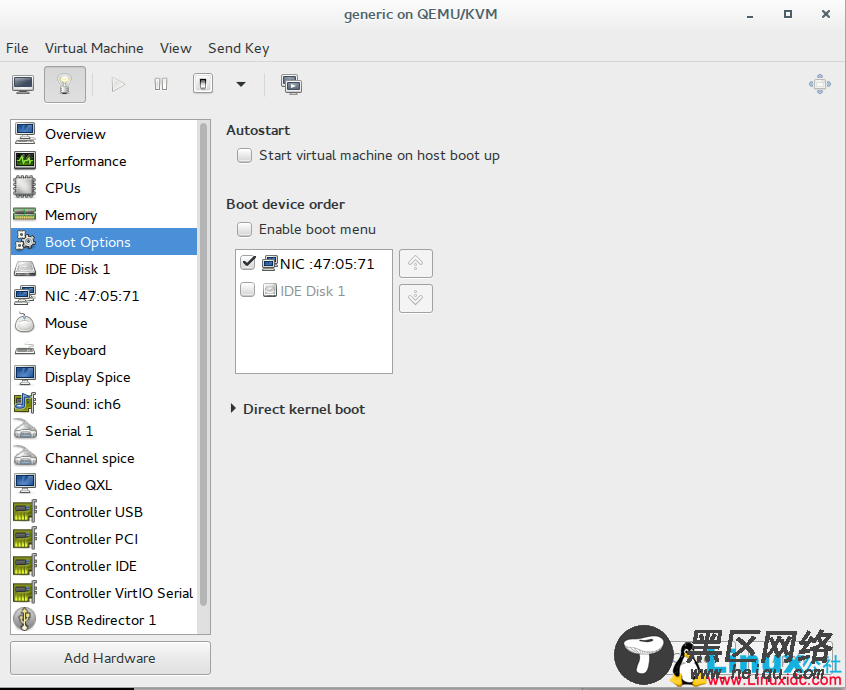846x690 pixels.
Task: Click NIC :47:05:71 label in boot order list
Action: pyautogui.click(x=327, y=263)
